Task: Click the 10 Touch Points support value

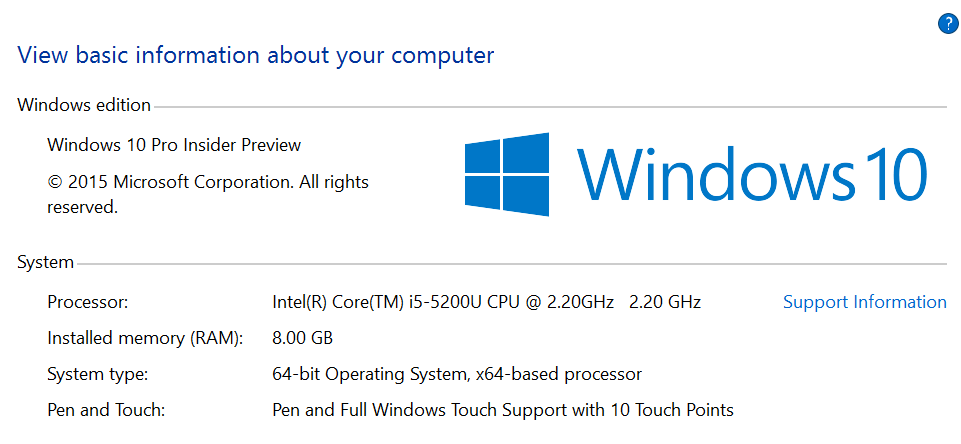Action: (503, 410)
